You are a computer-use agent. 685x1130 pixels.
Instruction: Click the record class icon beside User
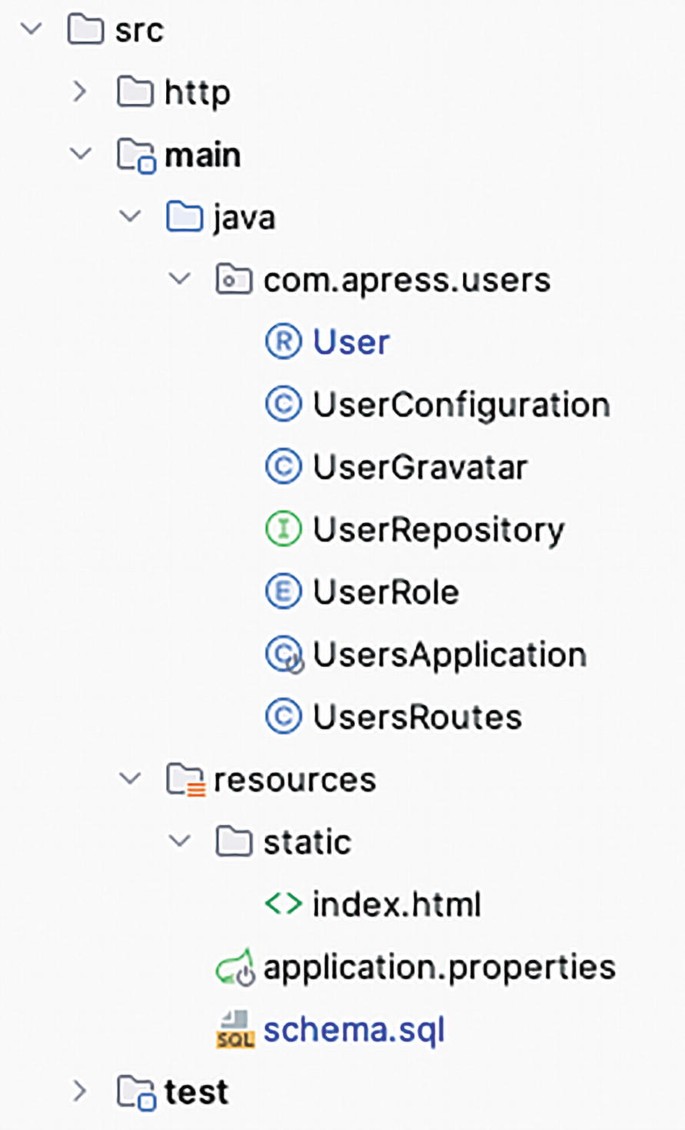285,342
